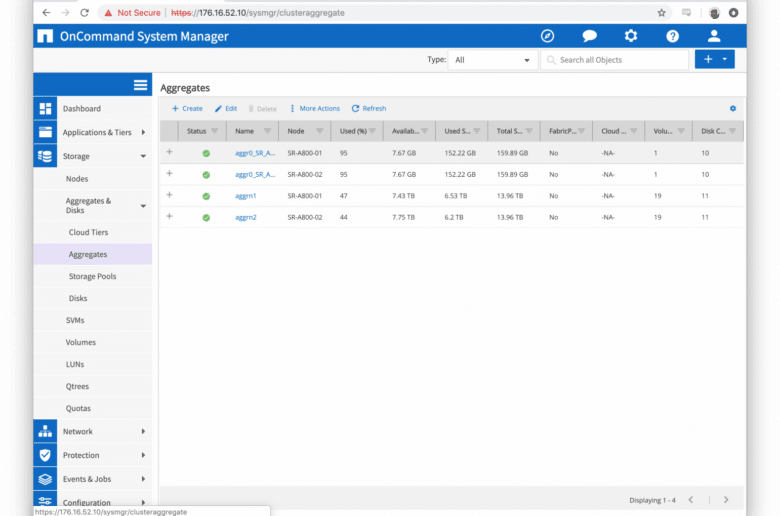The height and width of the screenshot is (516, 780).
Task: Filter the Node column
Action: pos(319,131)
